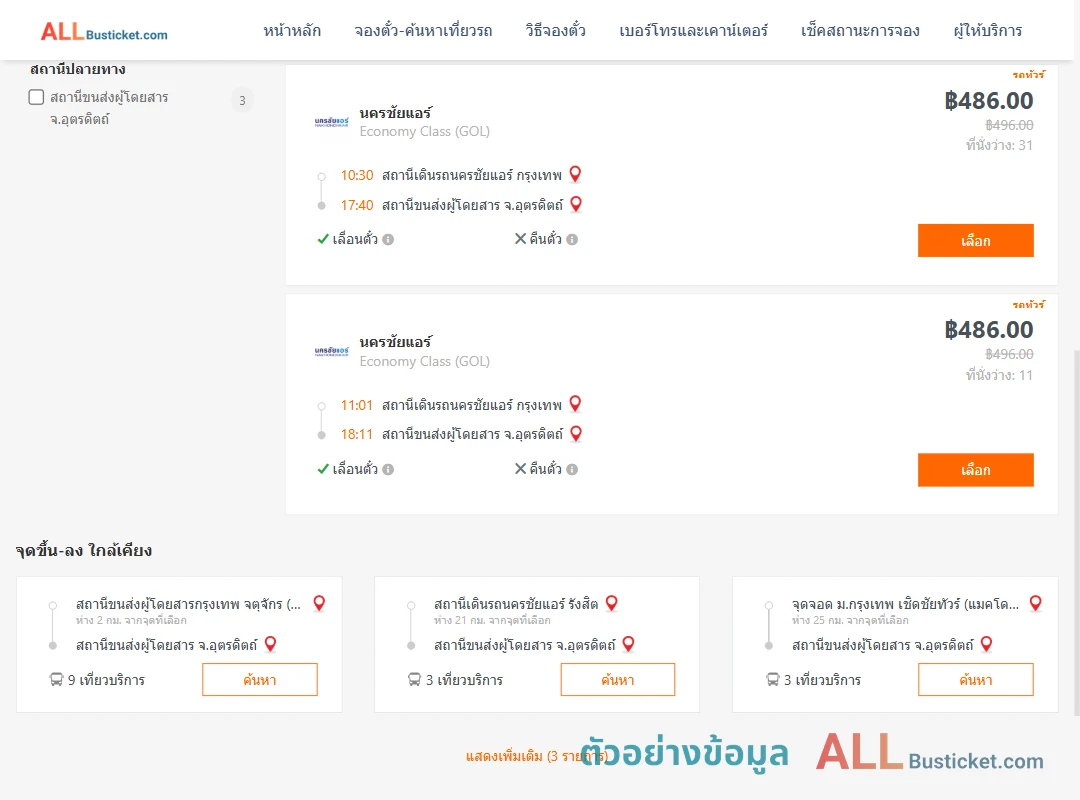The image size is (1080, 800).
Task: Click departure time 10:30
Action: (x=357, y=175)
